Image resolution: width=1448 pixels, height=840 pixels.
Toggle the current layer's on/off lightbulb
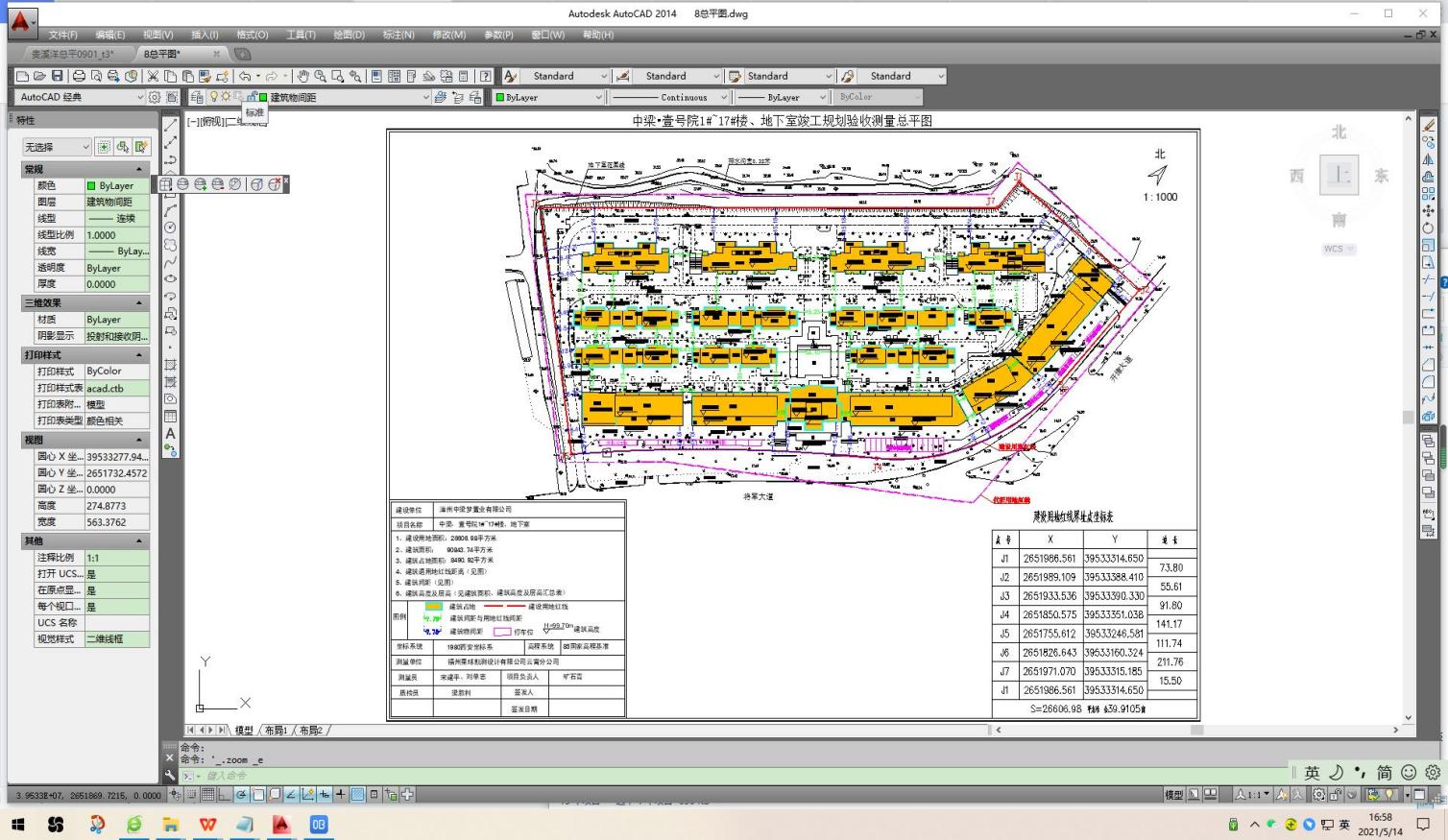[213, 97]
